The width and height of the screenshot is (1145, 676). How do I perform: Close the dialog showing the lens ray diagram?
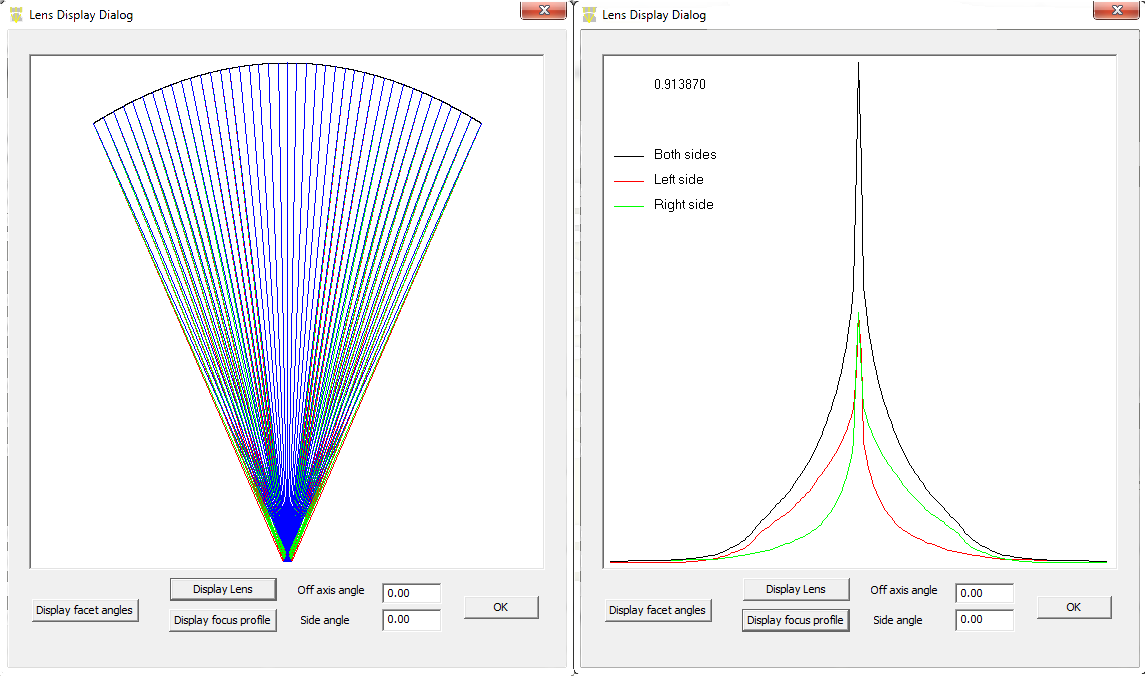tap(544, 10)
